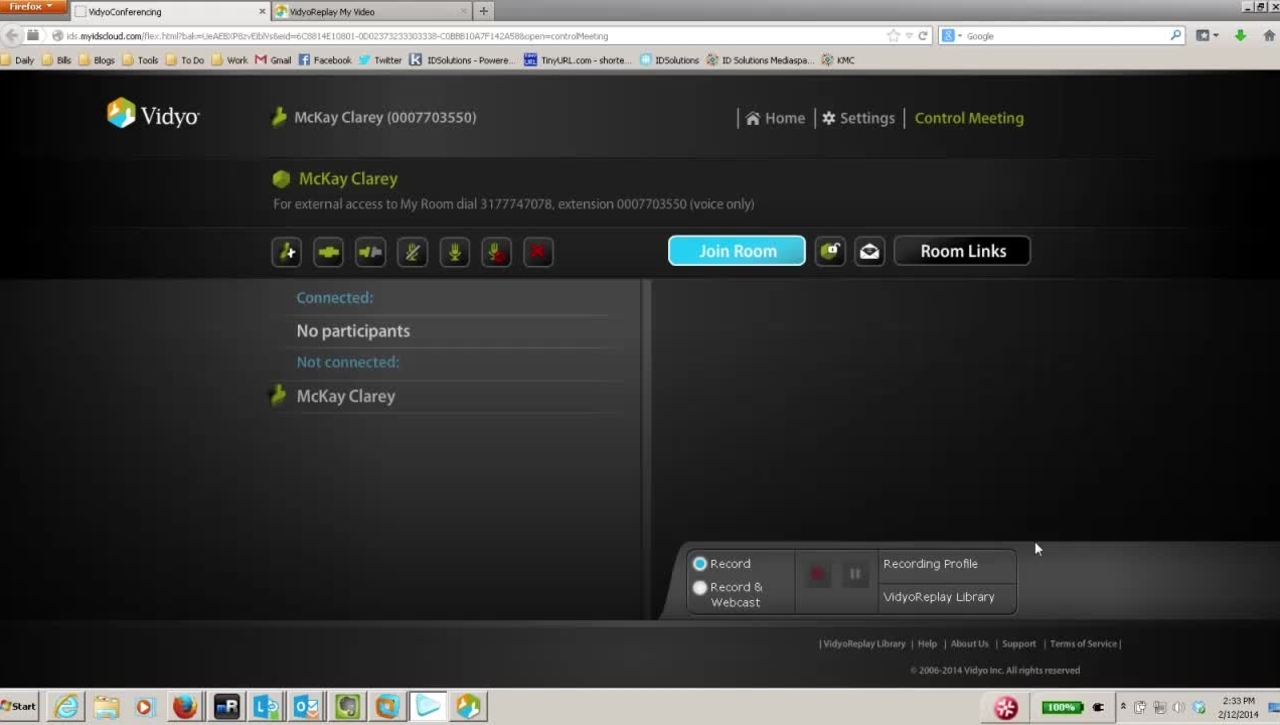Open the Gmail bookmark
1280x725 pixels.
[x=273, y=60]
